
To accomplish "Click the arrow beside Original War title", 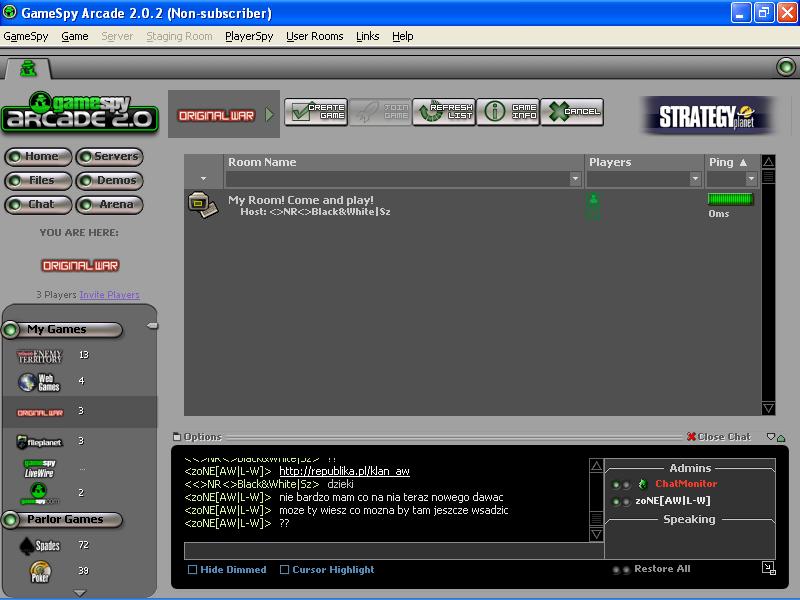I will [x=269, y=115].
